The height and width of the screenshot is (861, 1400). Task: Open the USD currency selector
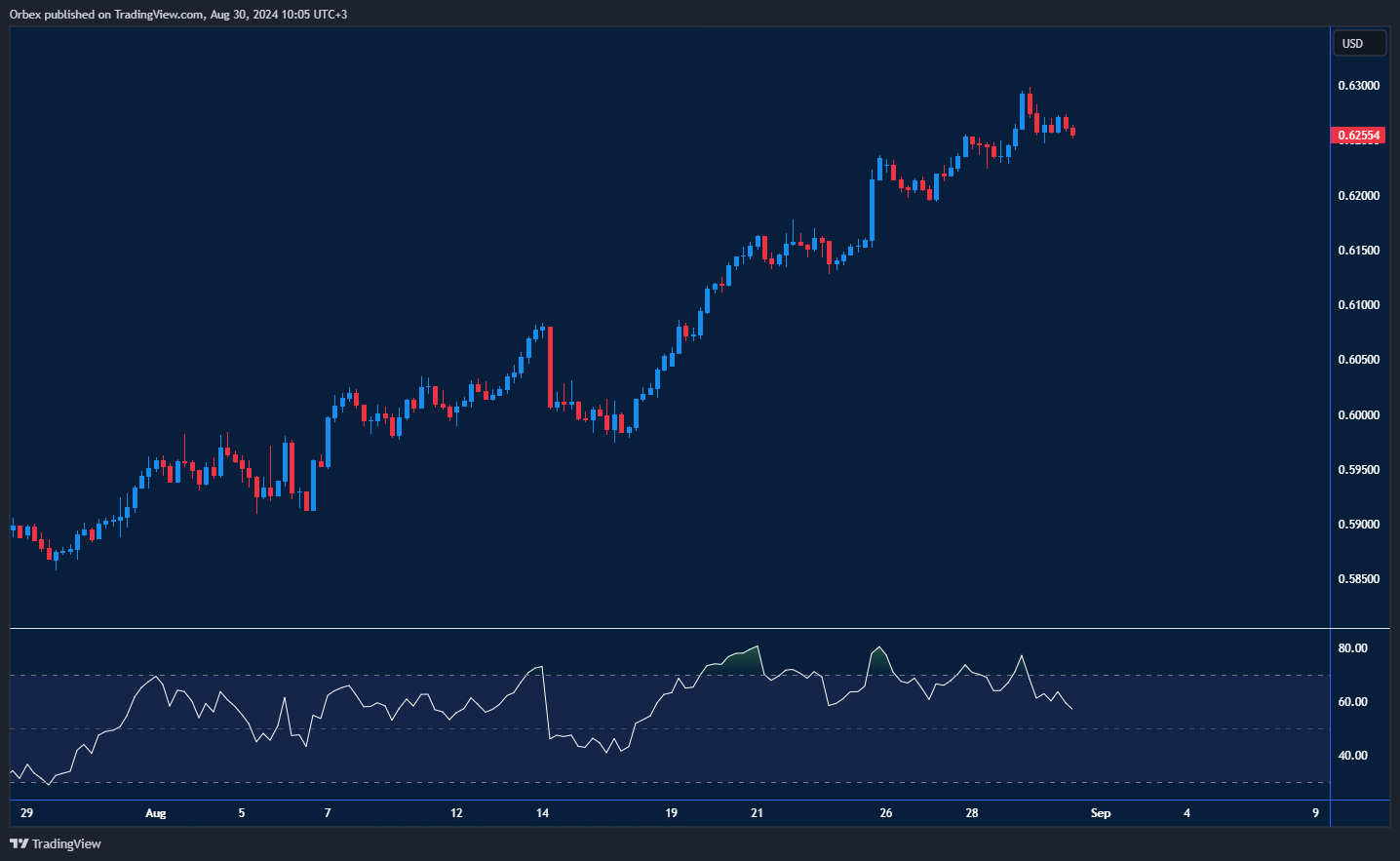[1358, 43]
